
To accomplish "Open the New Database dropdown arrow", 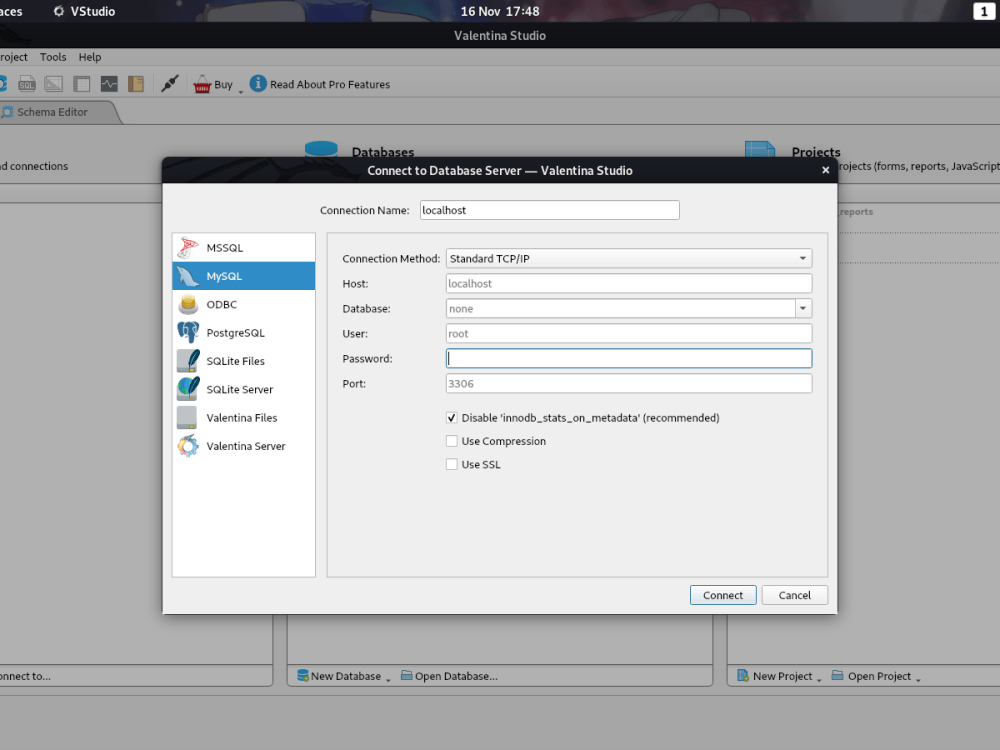I will coord(388,680).
